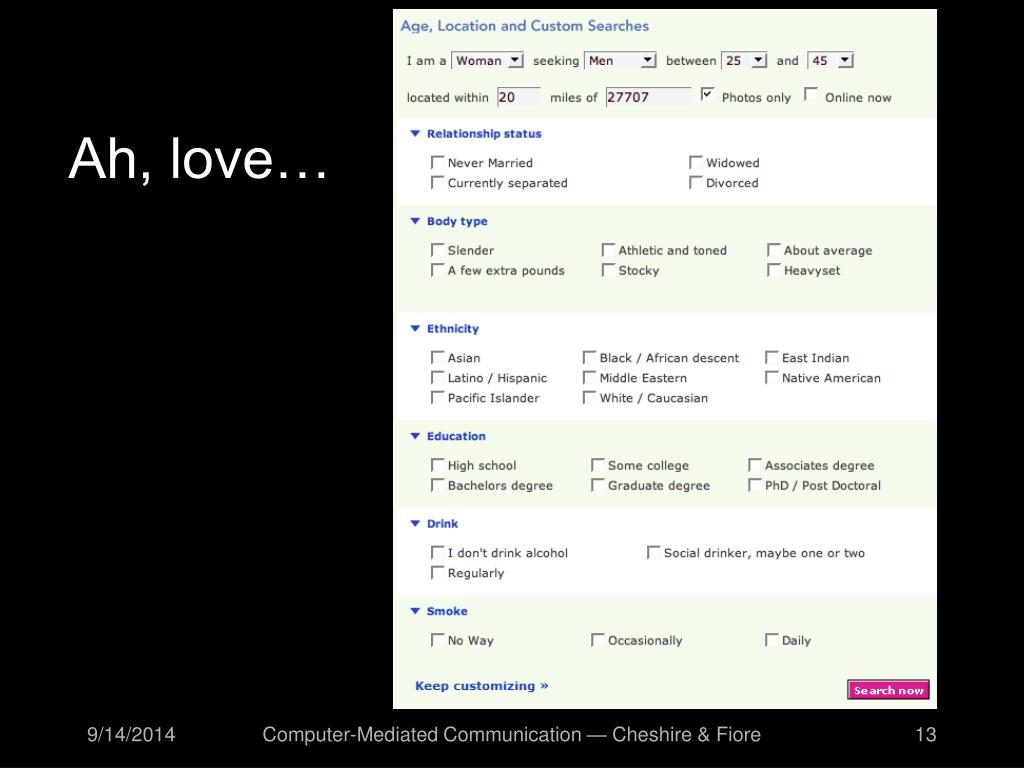
Task: Click the 9/14/2014 date in footer
Action: 131,735
